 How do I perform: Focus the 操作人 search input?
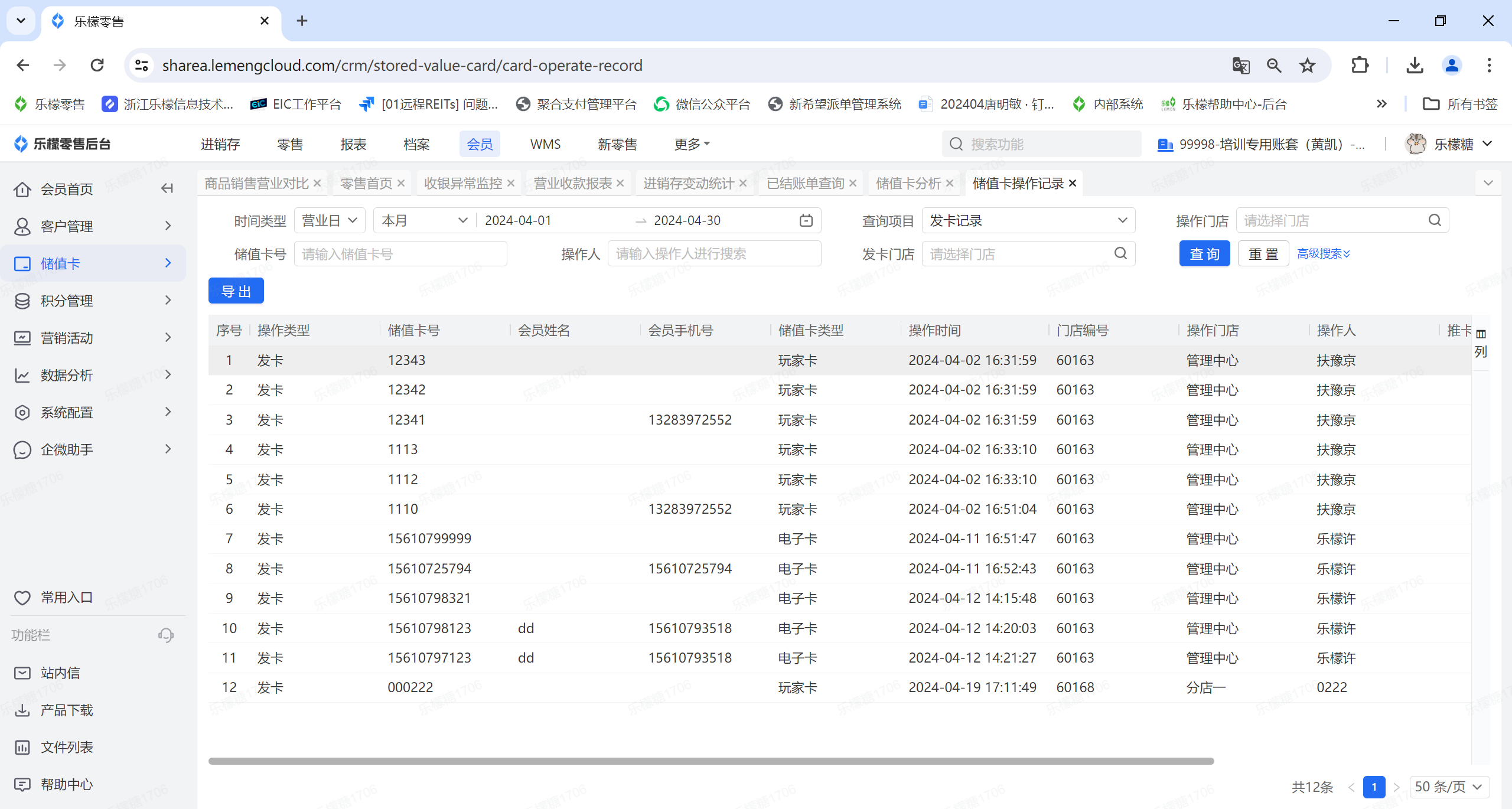[714, 254]
